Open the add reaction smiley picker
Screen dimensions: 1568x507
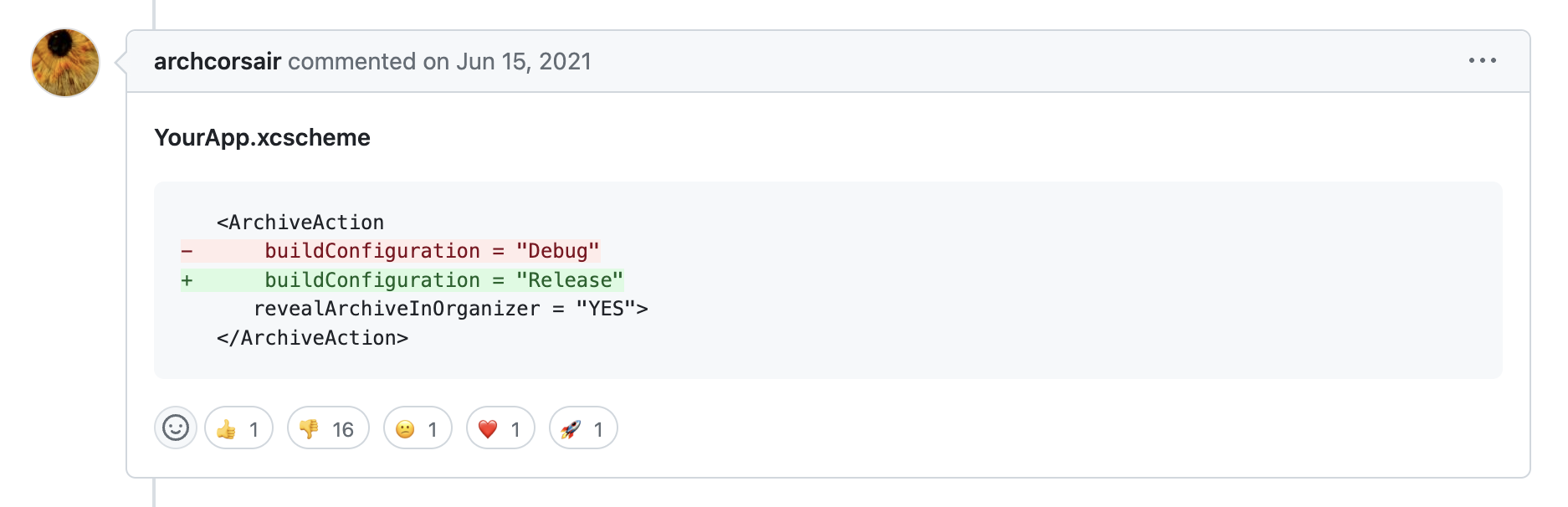tap(176, 428)
